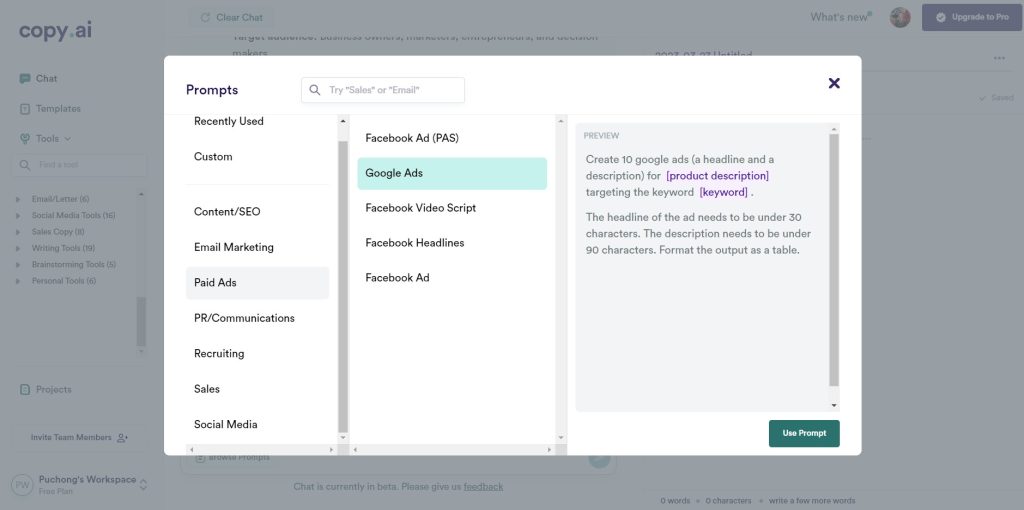
Task: Open the document three-dots menu
Action: (999, 58)
